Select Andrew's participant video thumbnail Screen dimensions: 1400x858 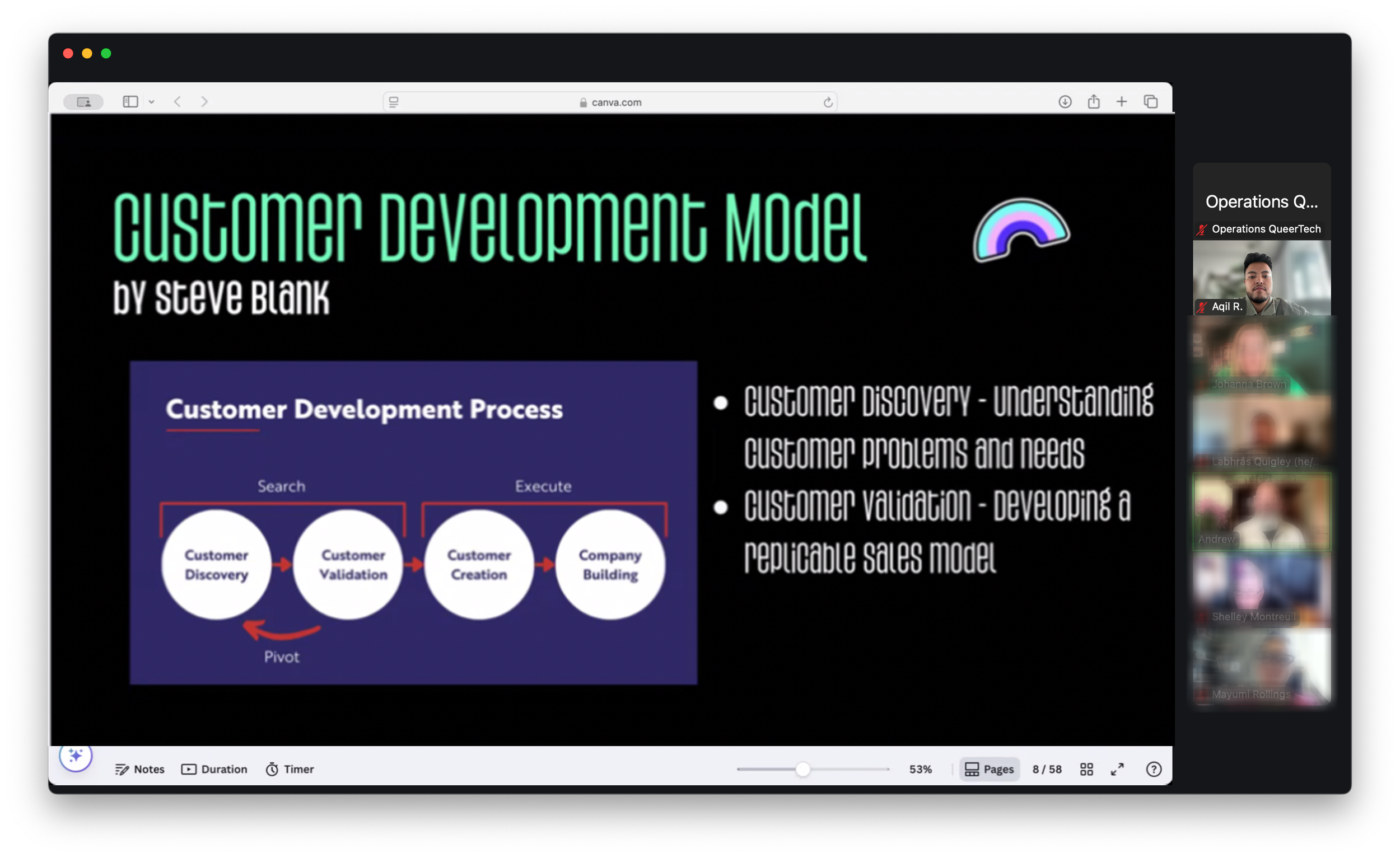pyautogui.click(x=1261, y=511)
